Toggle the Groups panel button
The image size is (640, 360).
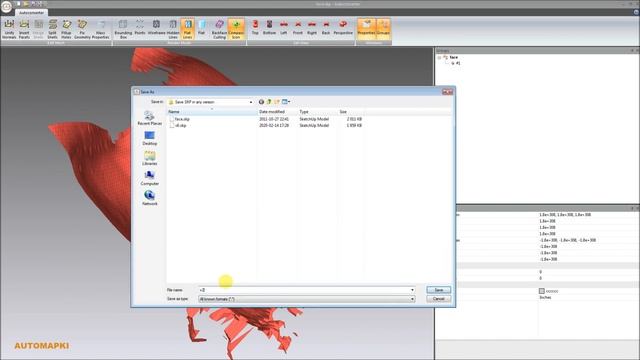click(x=383, y=29)
